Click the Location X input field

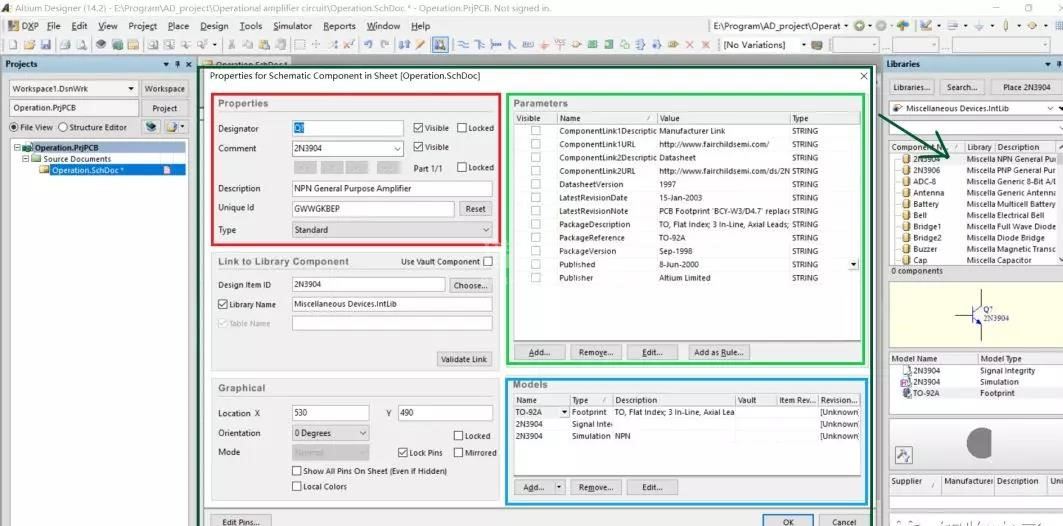tap(330, 413)
